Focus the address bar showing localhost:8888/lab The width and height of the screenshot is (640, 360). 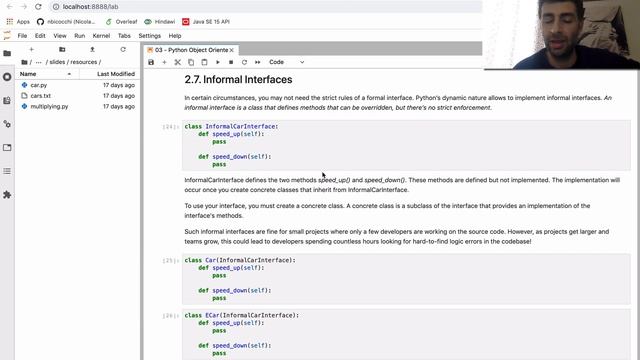tap(265, 7)
